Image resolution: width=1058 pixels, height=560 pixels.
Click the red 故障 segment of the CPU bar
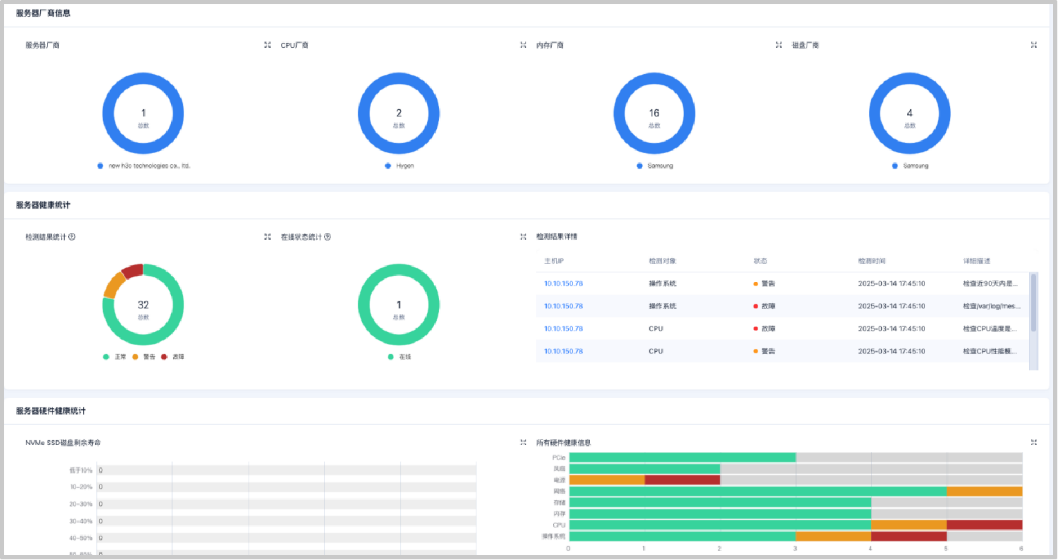point(984,525)
